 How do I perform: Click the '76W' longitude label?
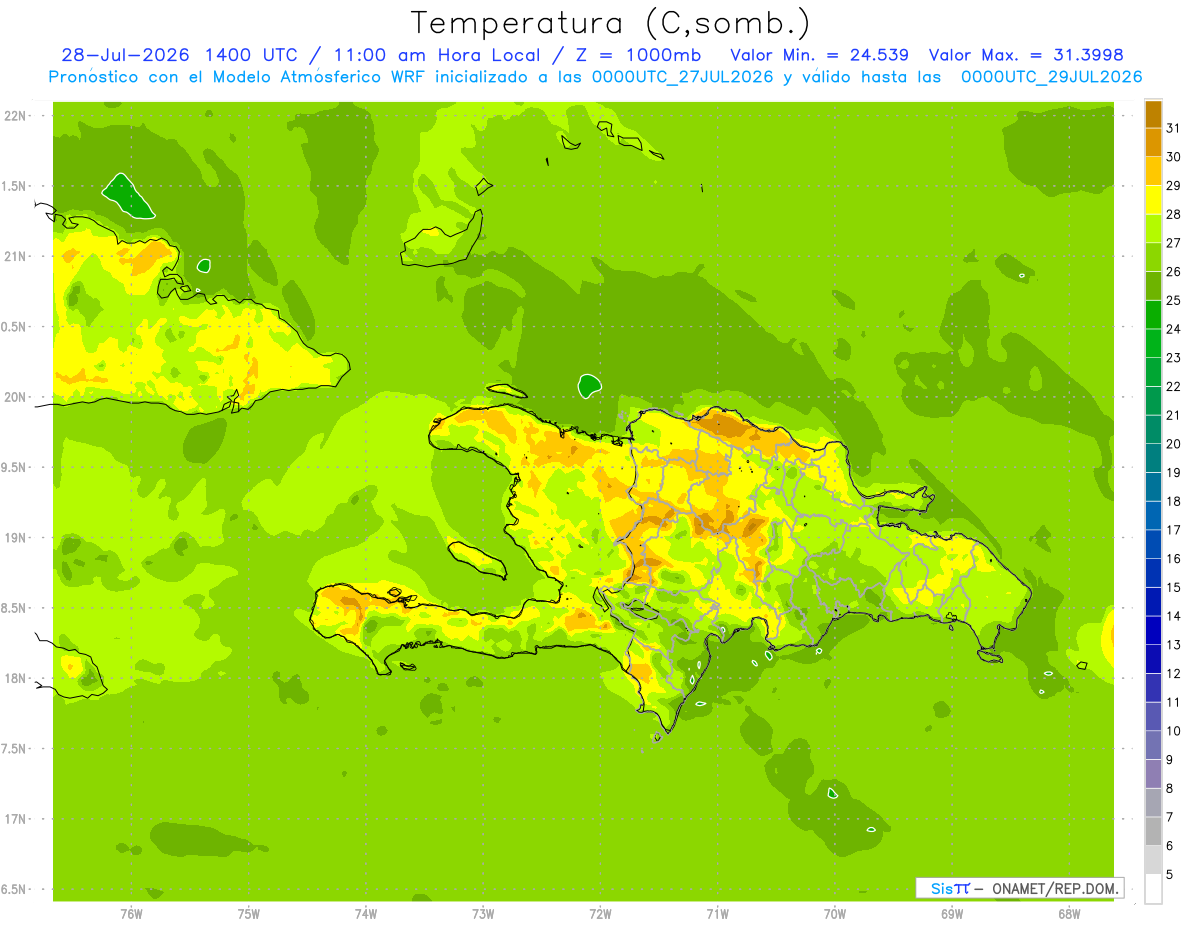tap(131, 914)
